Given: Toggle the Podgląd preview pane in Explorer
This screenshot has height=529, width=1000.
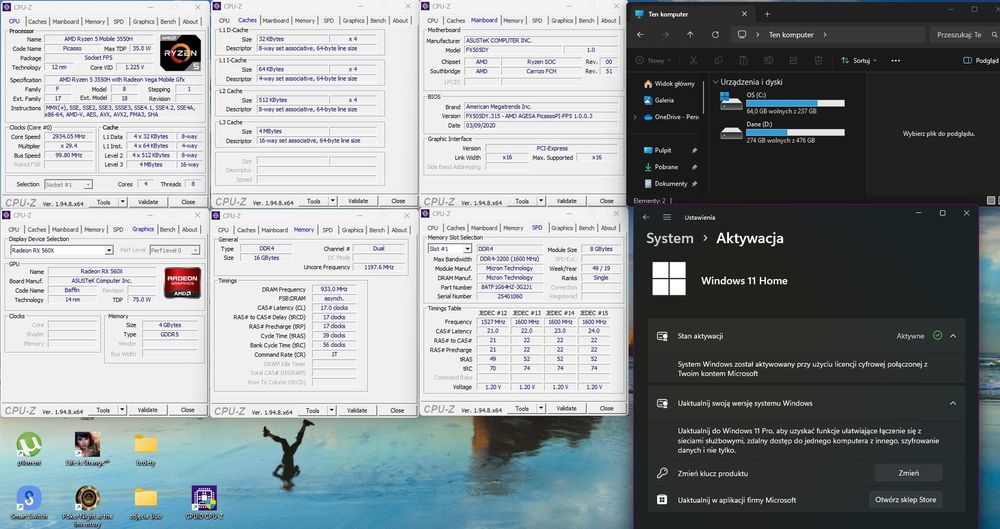Looking at the screenshot, I should 980,61.
